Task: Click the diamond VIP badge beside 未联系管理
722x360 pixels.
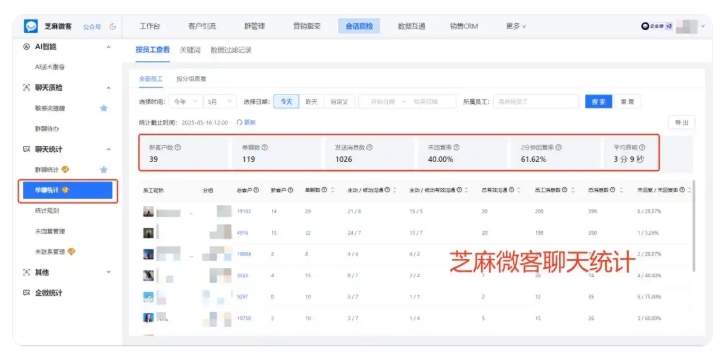Action: (71, 252)
